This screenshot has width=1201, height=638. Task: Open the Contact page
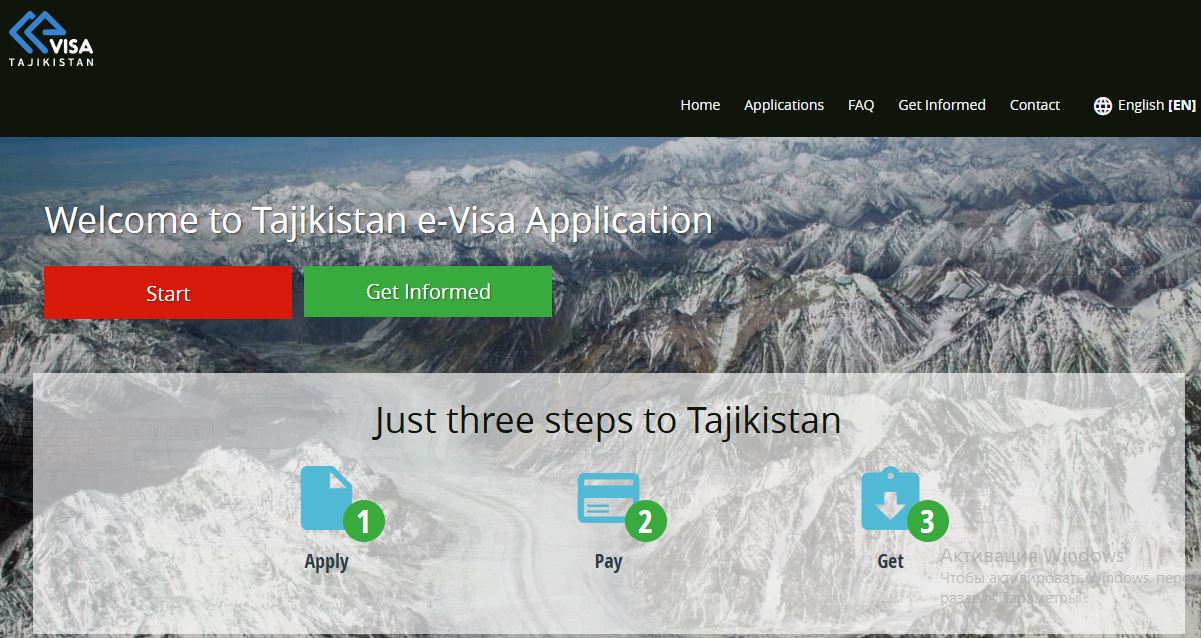pos(1035,105)
